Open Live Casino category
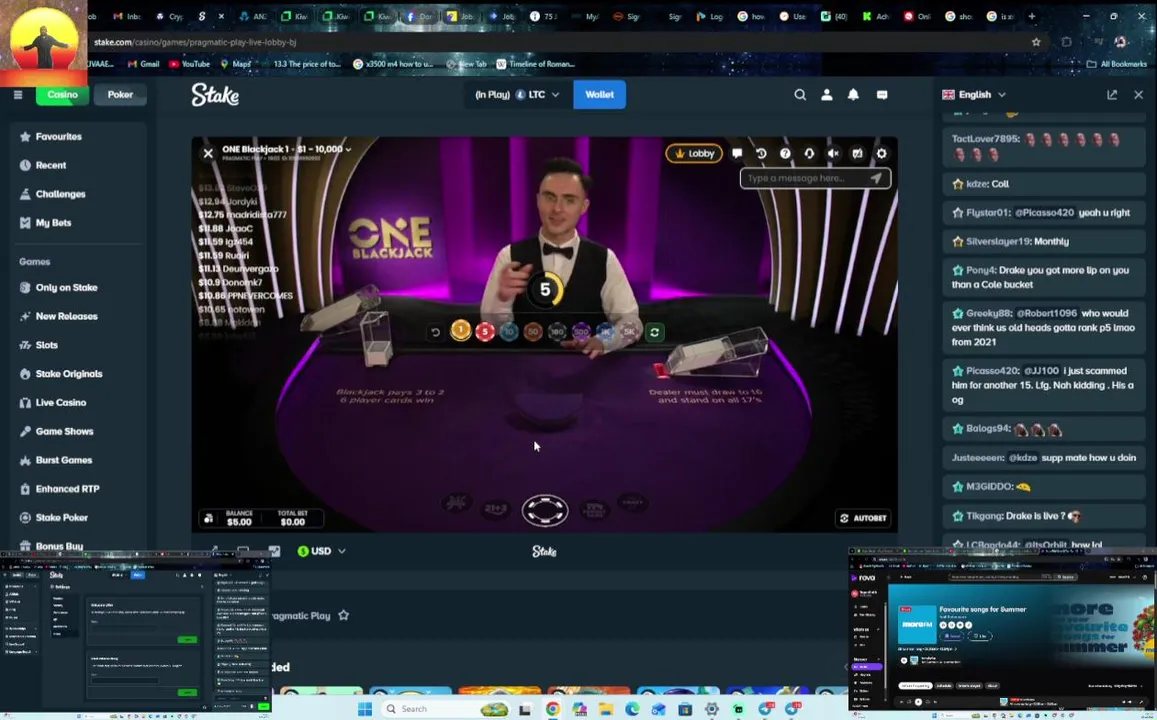The width and height of the screenshot is (1157, 720). (x=61, y=403)
